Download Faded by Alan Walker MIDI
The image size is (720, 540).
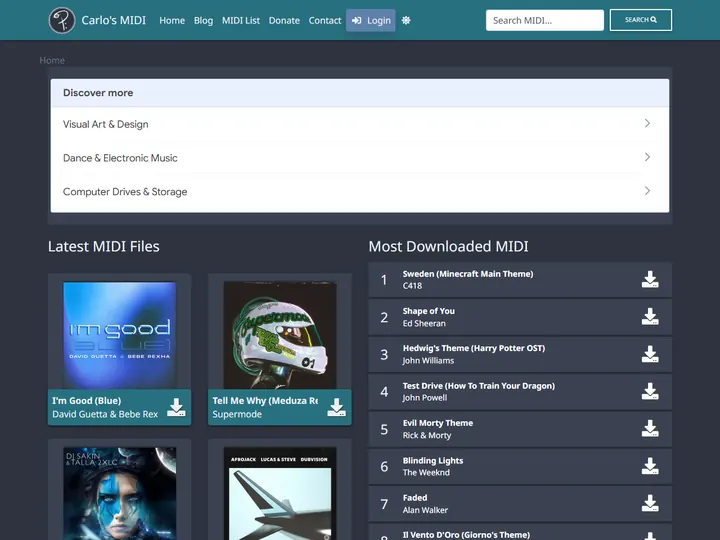(650, 503)
